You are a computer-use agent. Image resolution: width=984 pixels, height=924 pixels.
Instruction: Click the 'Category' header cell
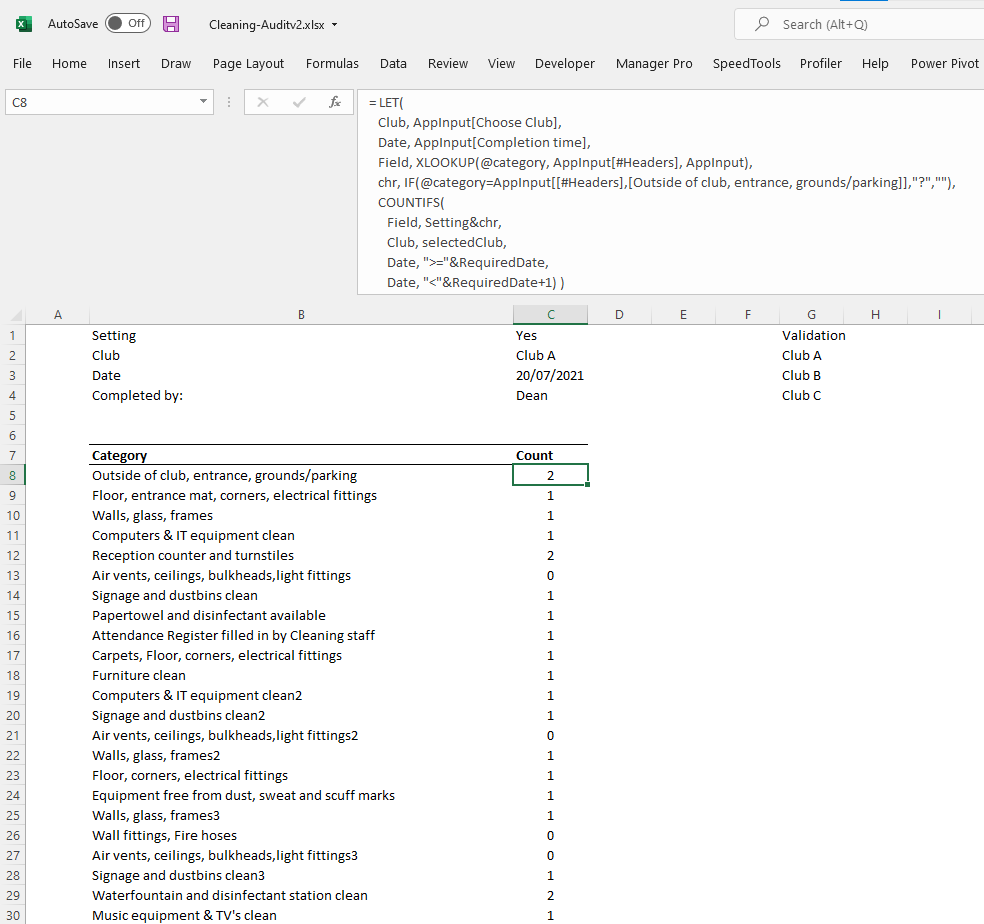(x=301, y=455)
